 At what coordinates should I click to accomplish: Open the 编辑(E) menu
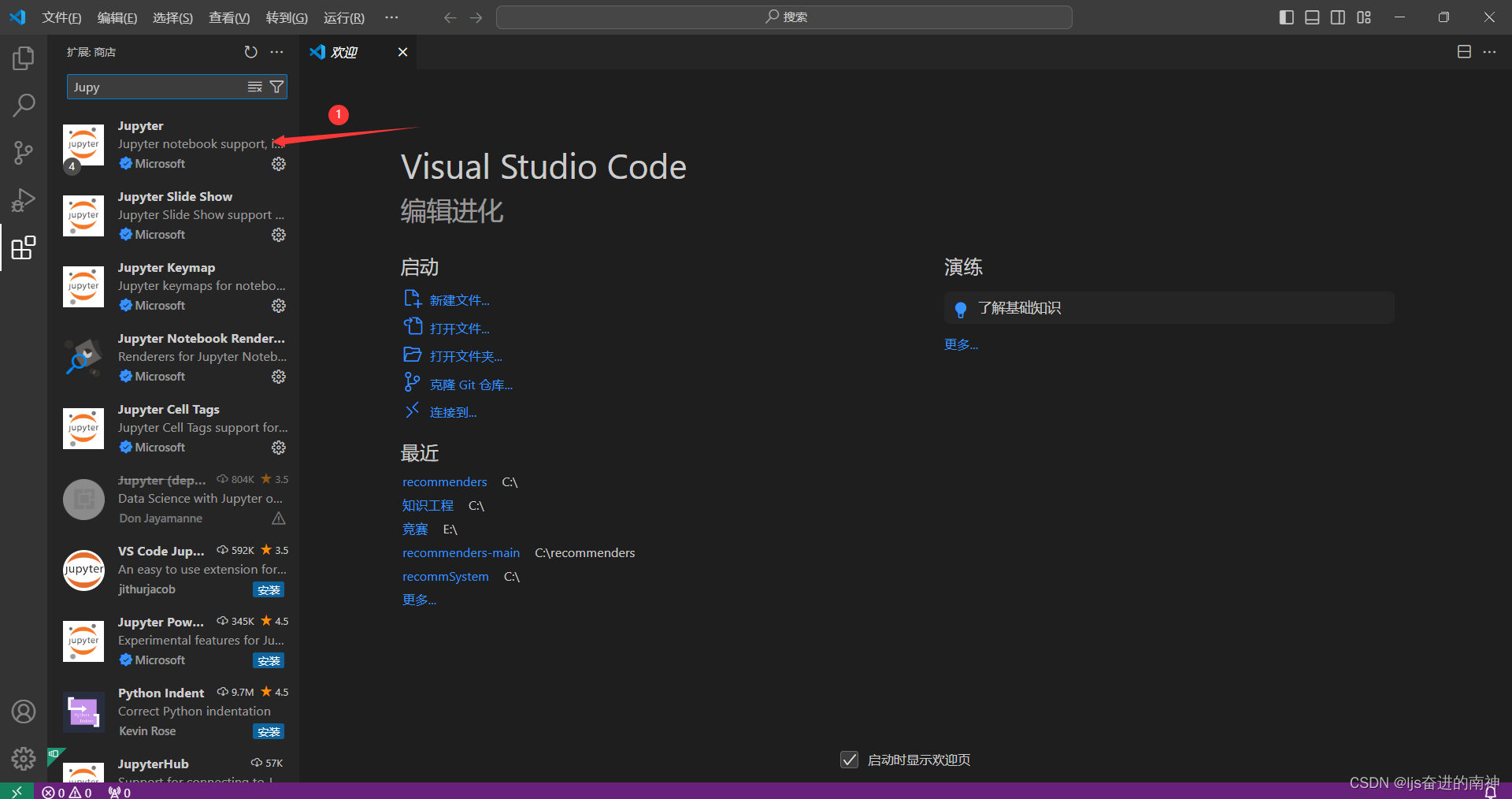(117, 17)
